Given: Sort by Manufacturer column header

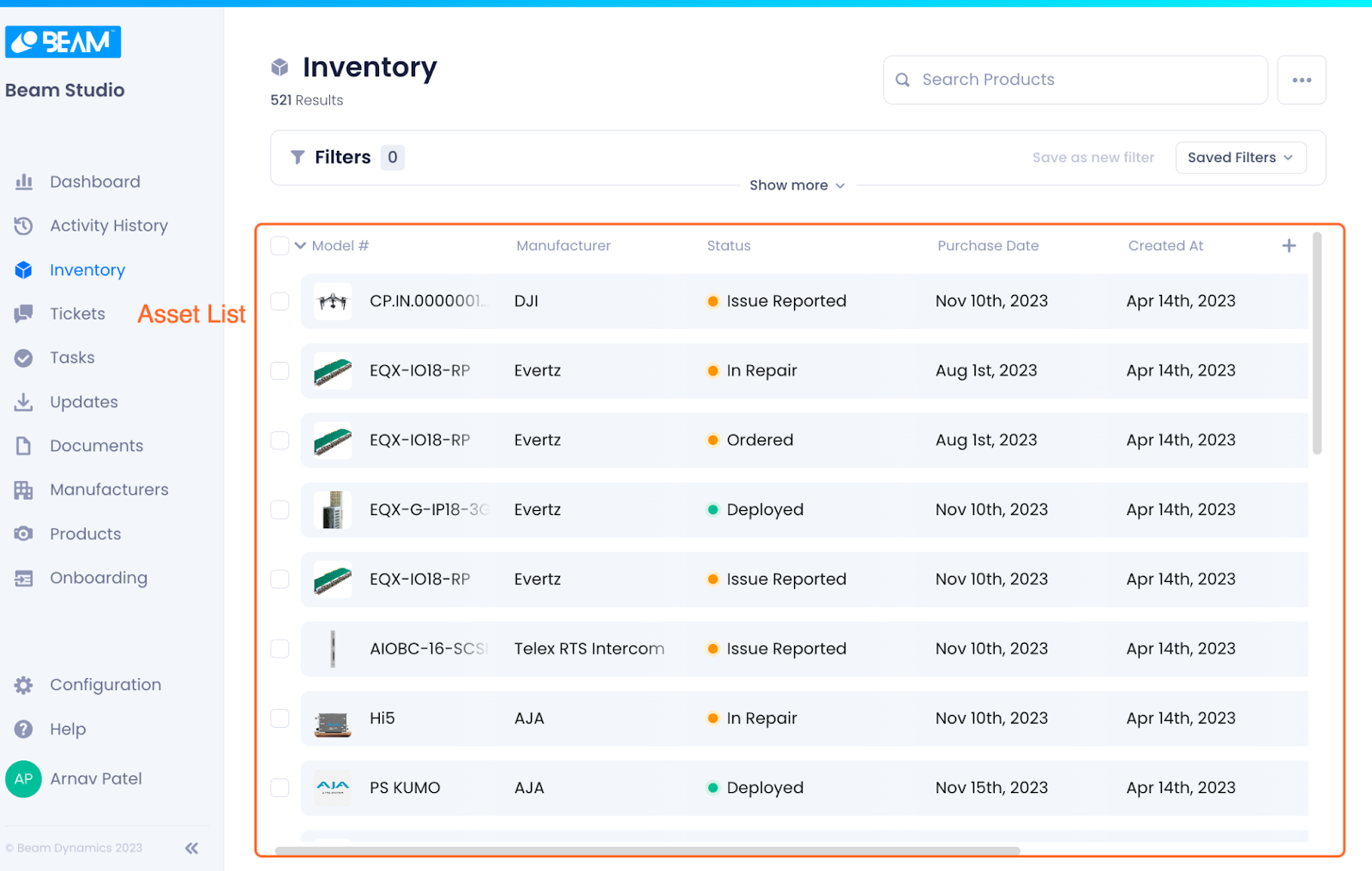Looking at the screenshot, I should [563, 246].
